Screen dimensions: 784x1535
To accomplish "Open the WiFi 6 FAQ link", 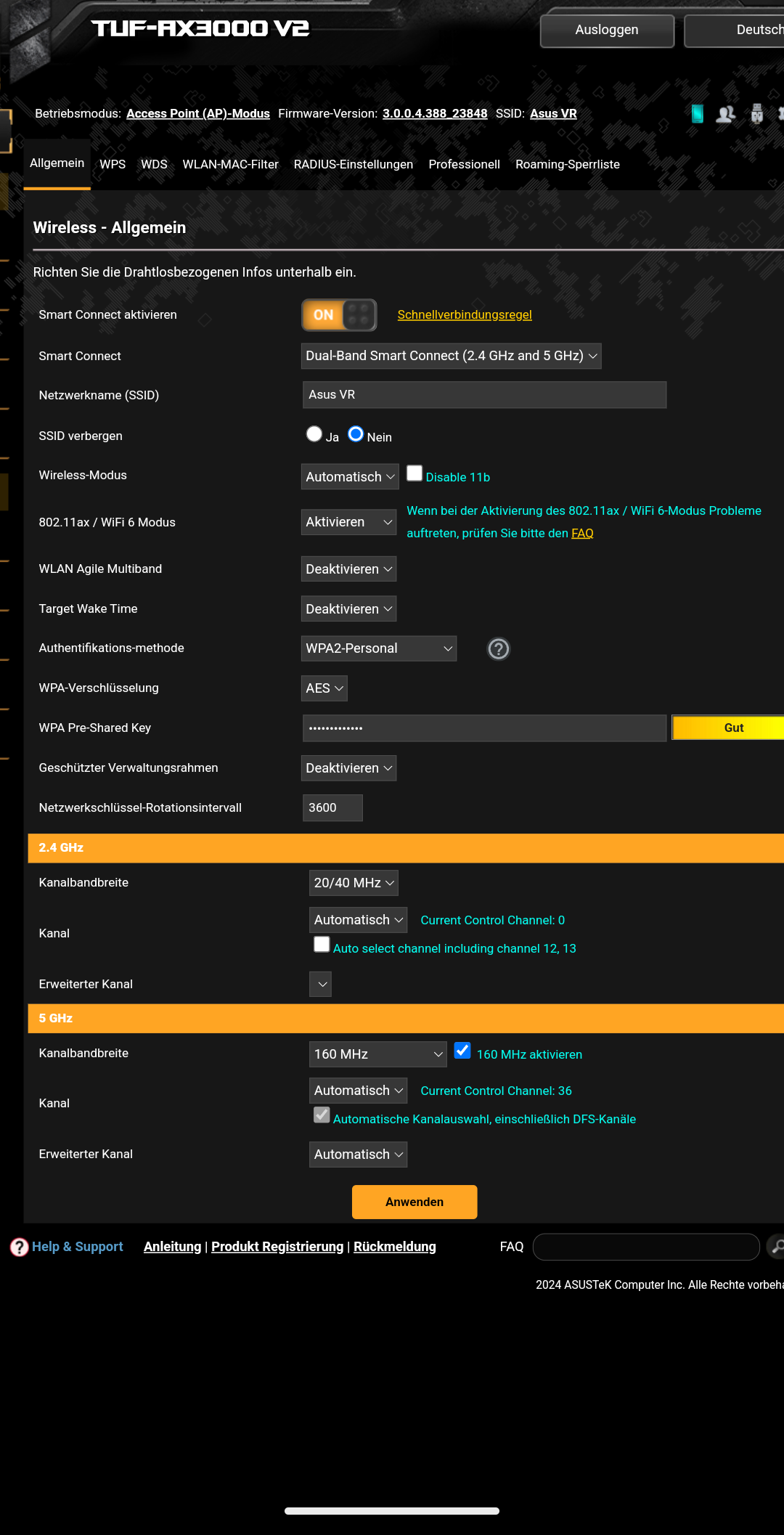I will [x=582, y=533].
